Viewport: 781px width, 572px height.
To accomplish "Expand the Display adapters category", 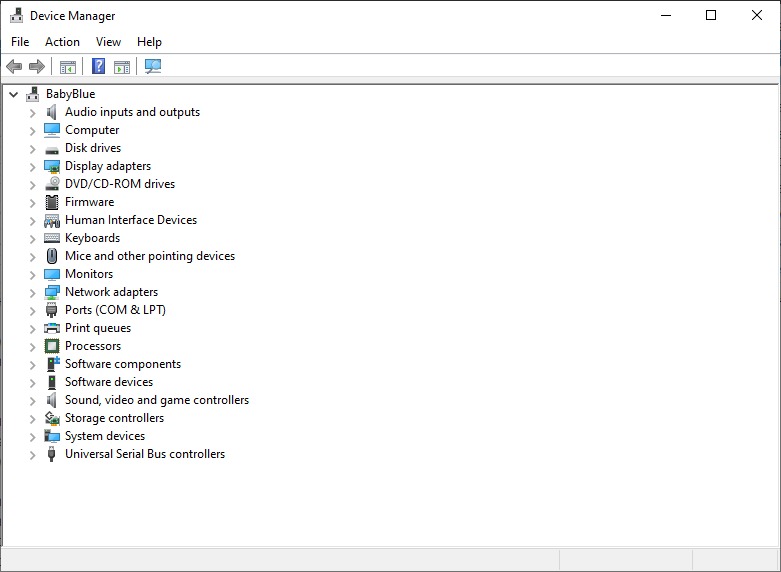I will pyautogui.click(x=32, y=166).
